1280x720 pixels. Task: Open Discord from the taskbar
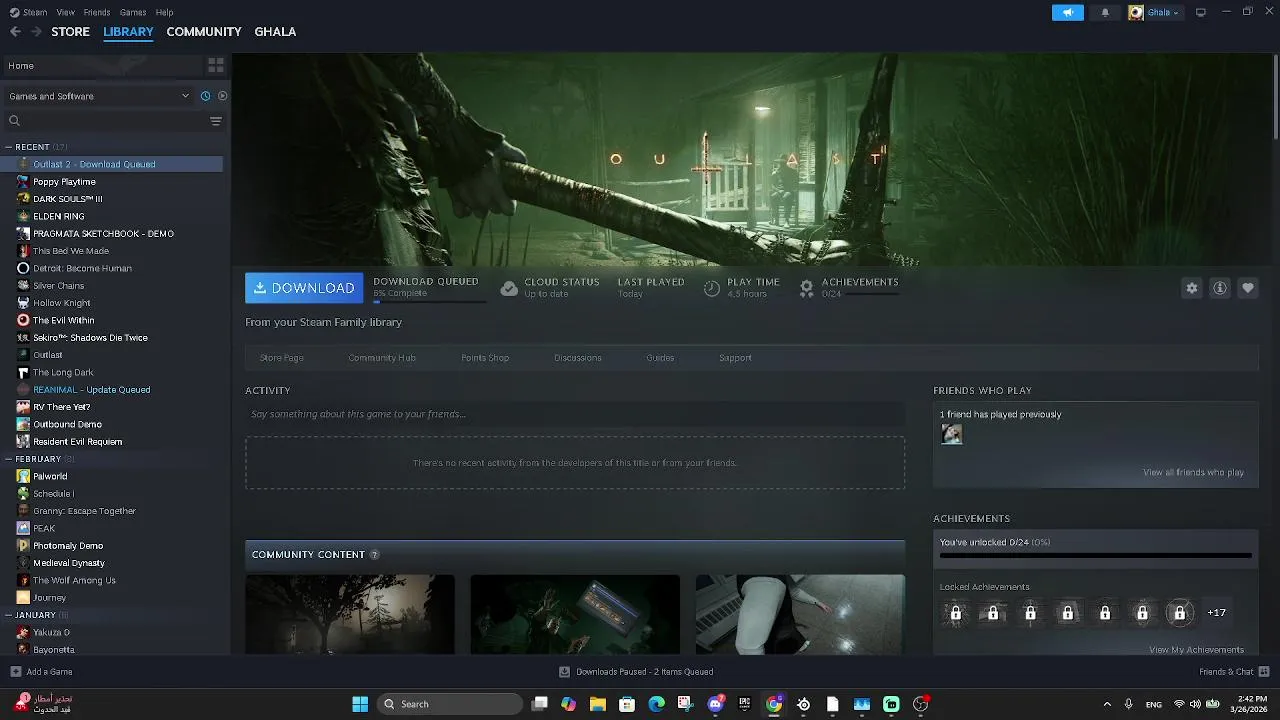[715, 704]
